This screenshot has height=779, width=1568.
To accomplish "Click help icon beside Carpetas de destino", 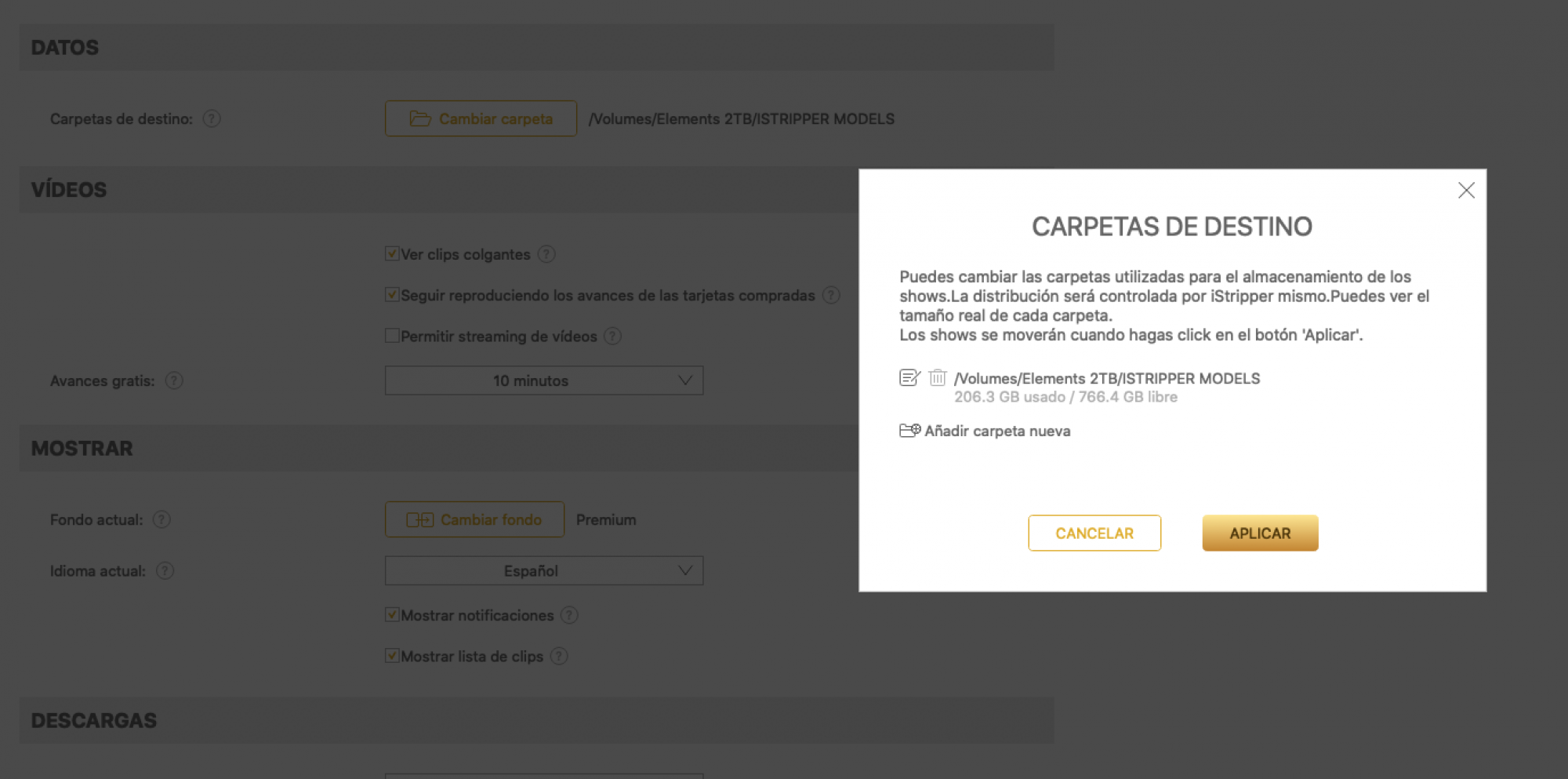I will (212, 119).
